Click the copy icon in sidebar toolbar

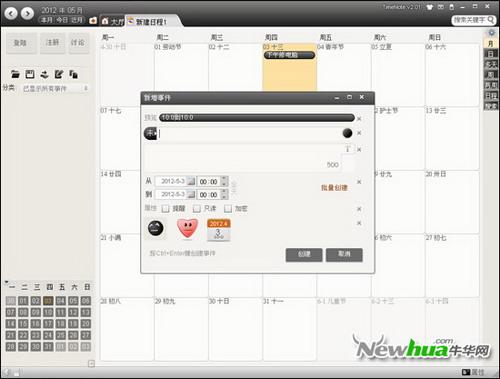(73, 74)
